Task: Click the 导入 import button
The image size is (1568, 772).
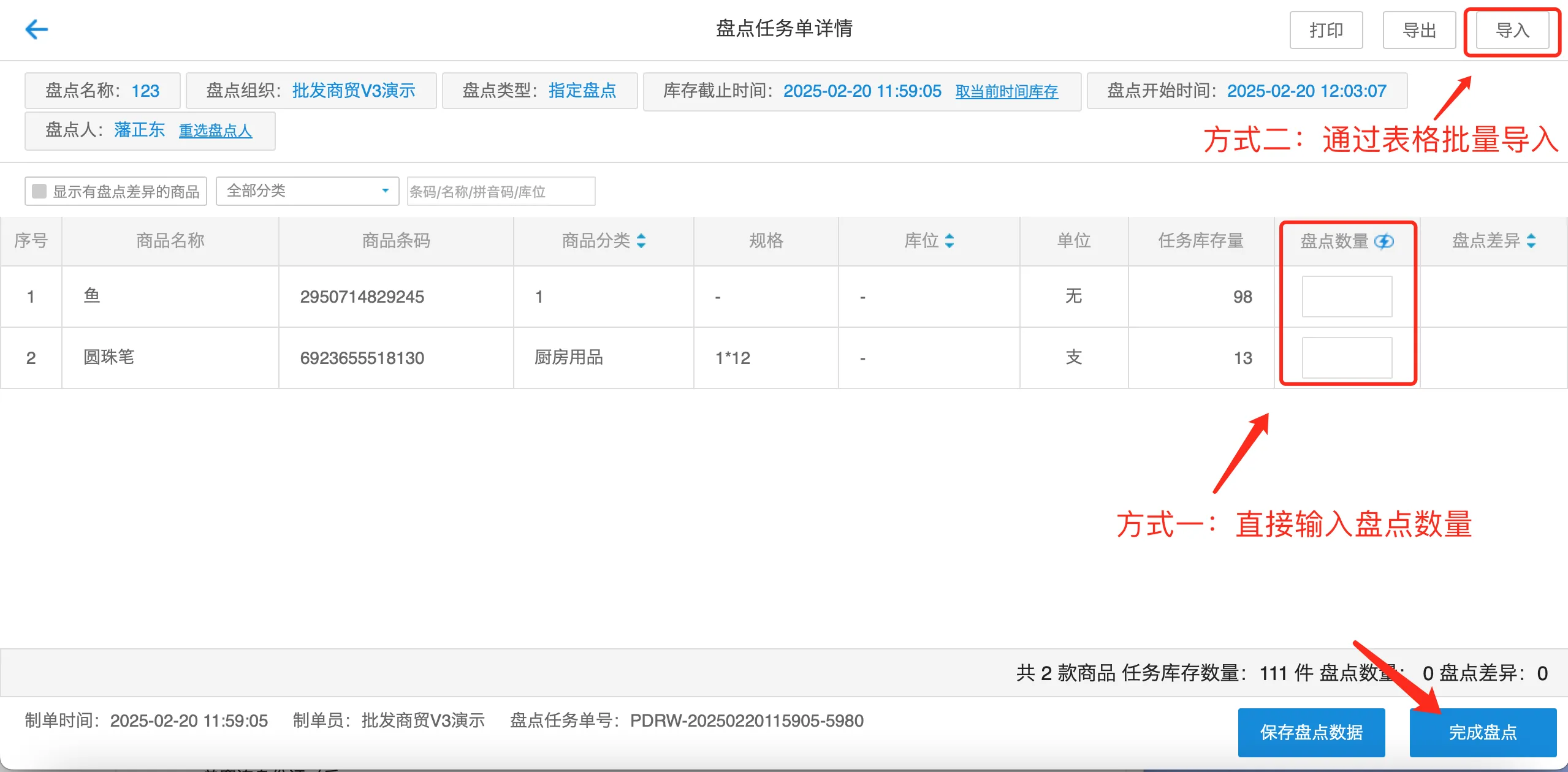Action: pyautogui.click(x=1511, y=30)
